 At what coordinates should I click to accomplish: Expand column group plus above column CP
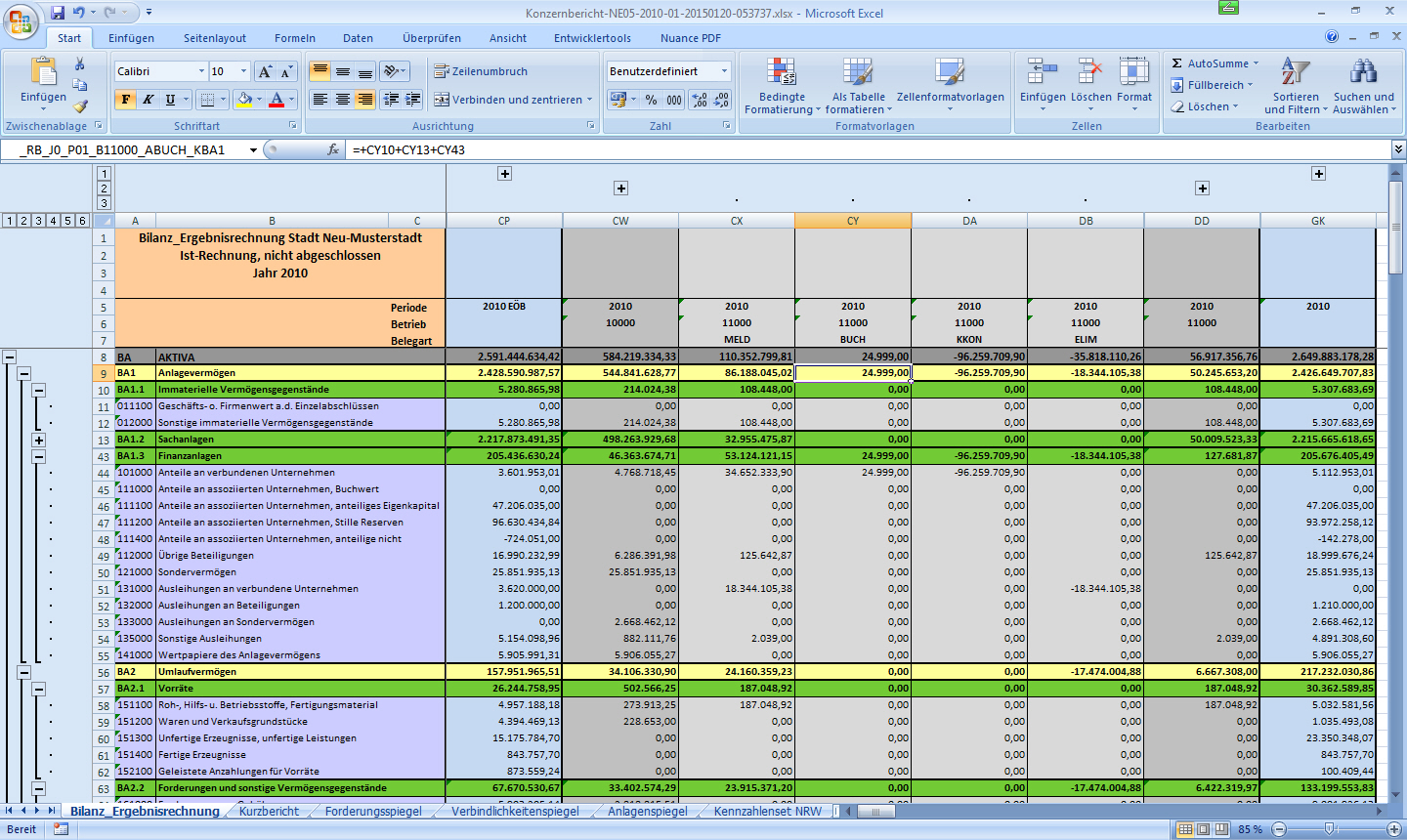click(504, 173)
